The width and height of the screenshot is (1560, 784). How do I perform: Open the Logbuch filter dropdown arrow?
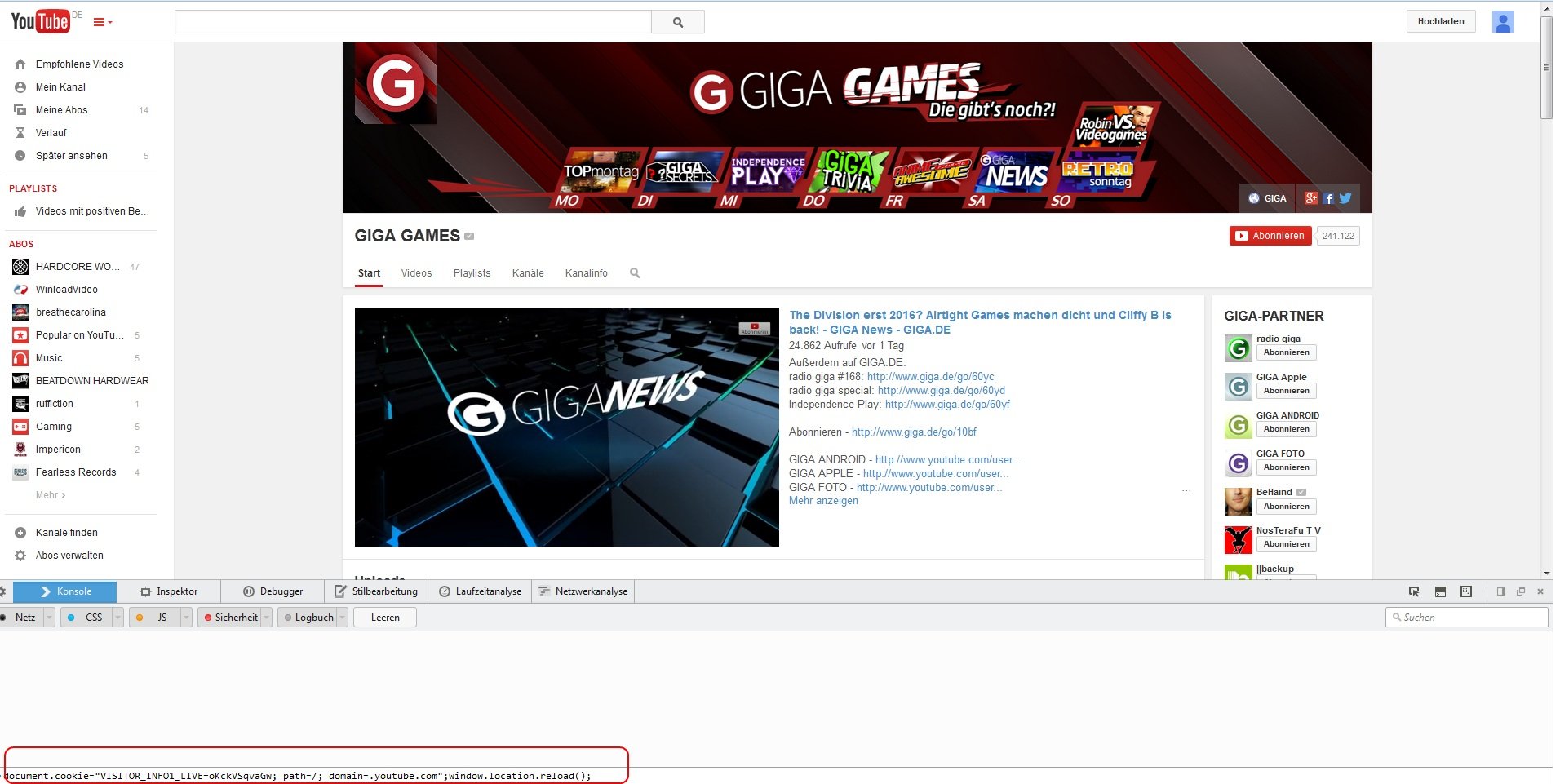pyautogui.click(x=343, y=618)
